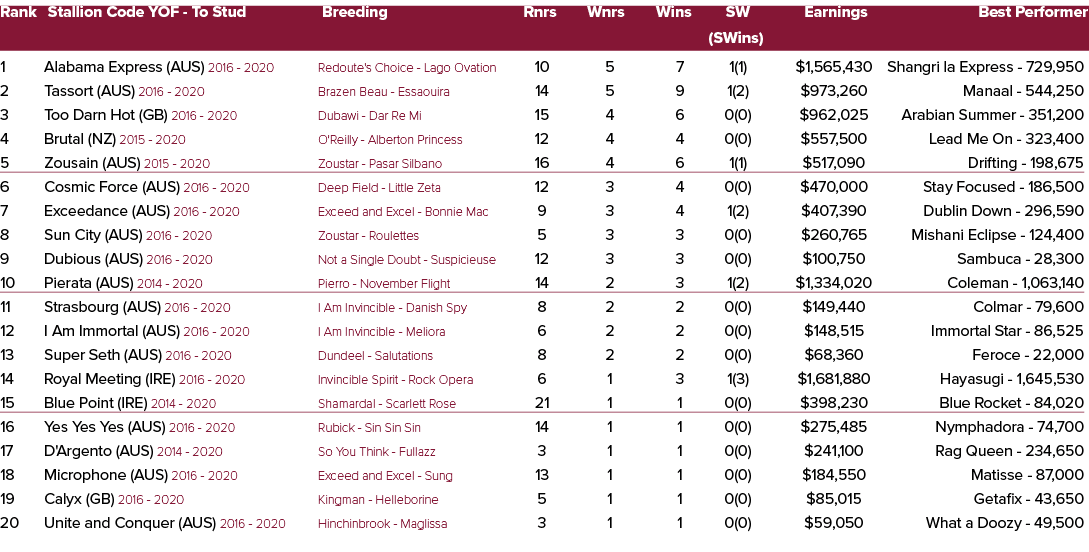Click breeding Kingman - Helleborine
Viewport: 1089px width, 552px height.
(x=379, y=499)
